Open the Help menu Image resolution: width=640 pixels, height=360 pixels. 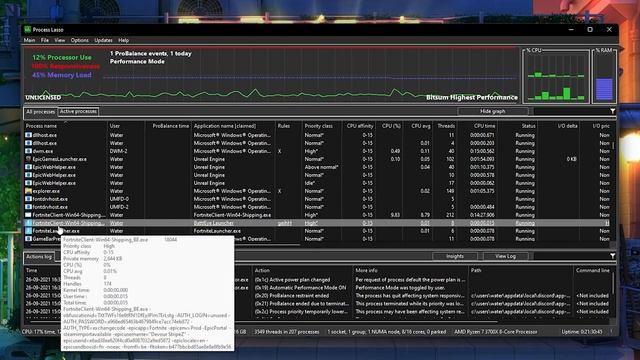tap(124, 40)
